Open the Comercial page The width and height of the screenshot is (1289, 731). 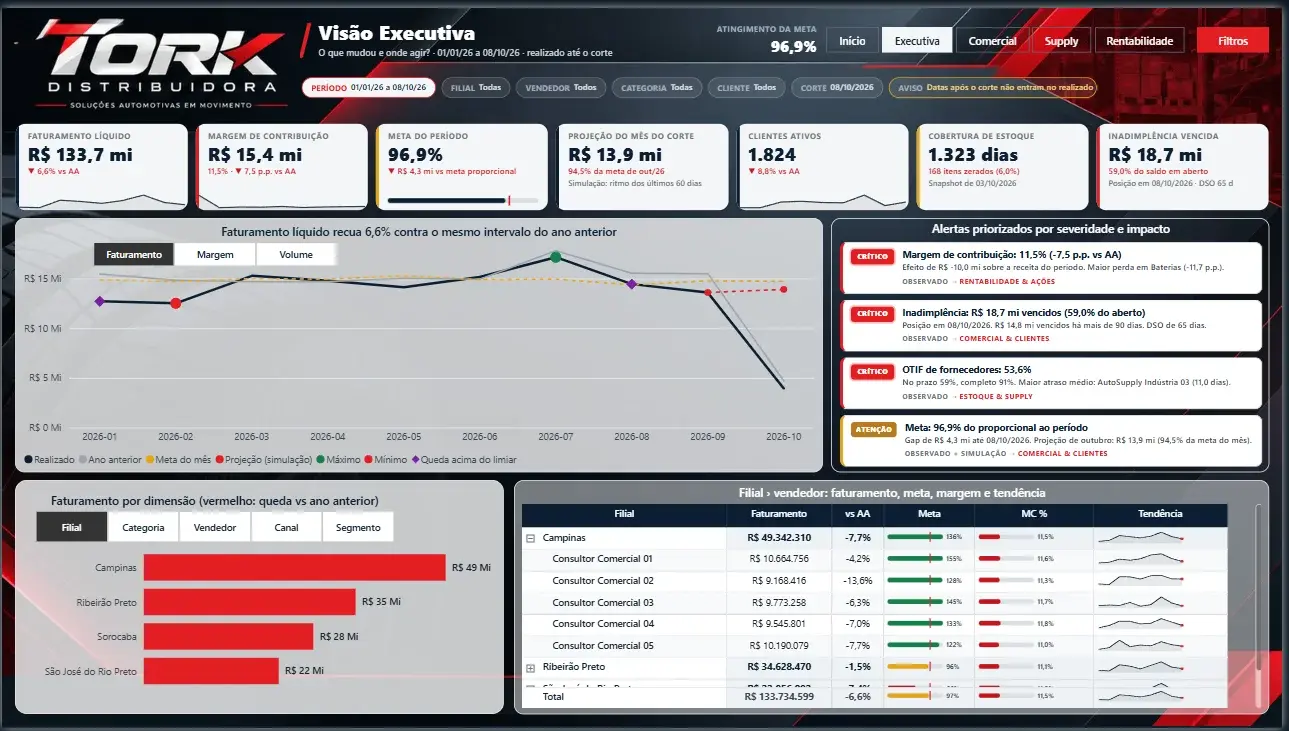(992, 41)
